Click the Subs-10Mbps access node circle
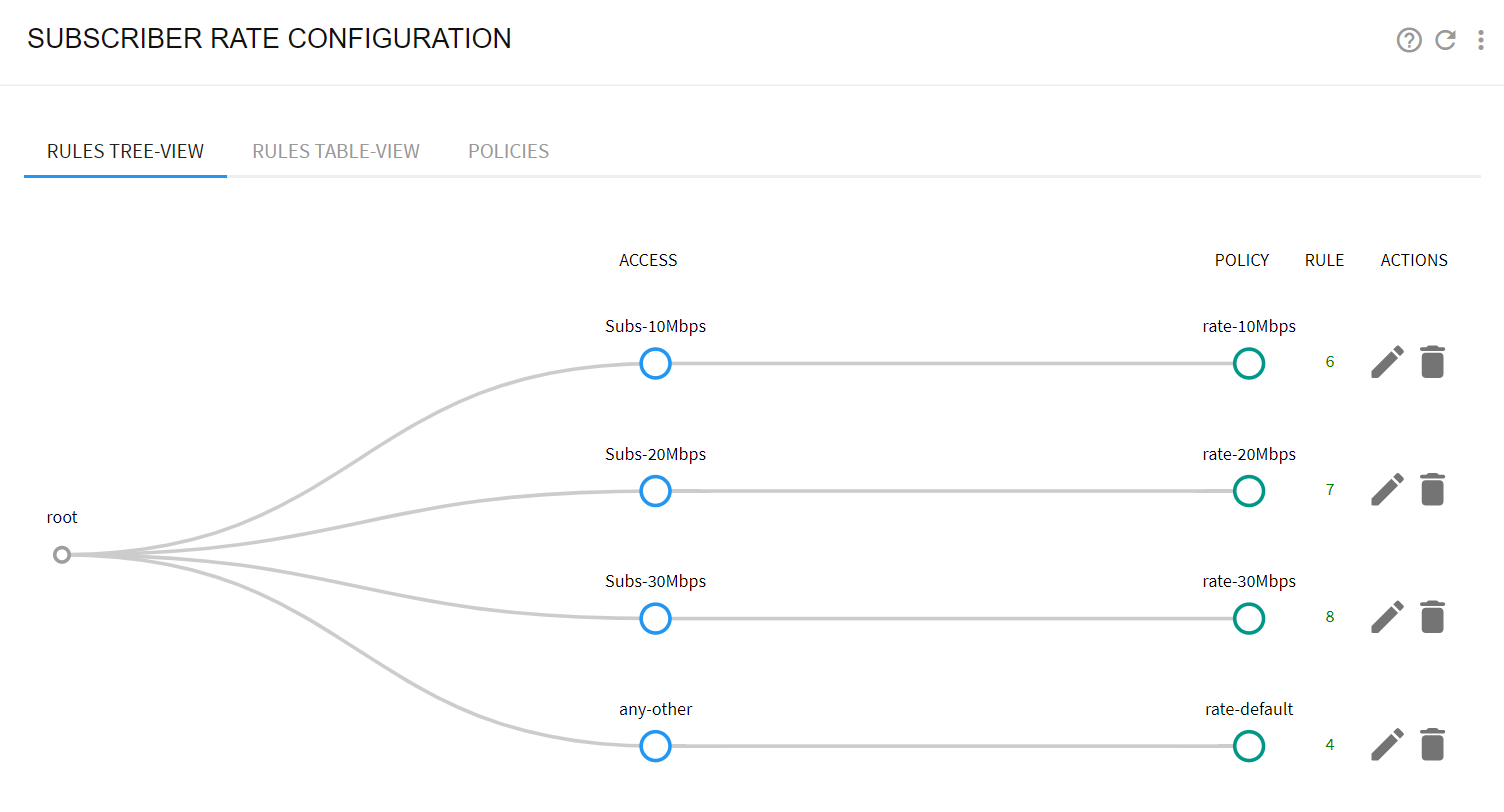1504x812 pixels. [x=655, y=363]
